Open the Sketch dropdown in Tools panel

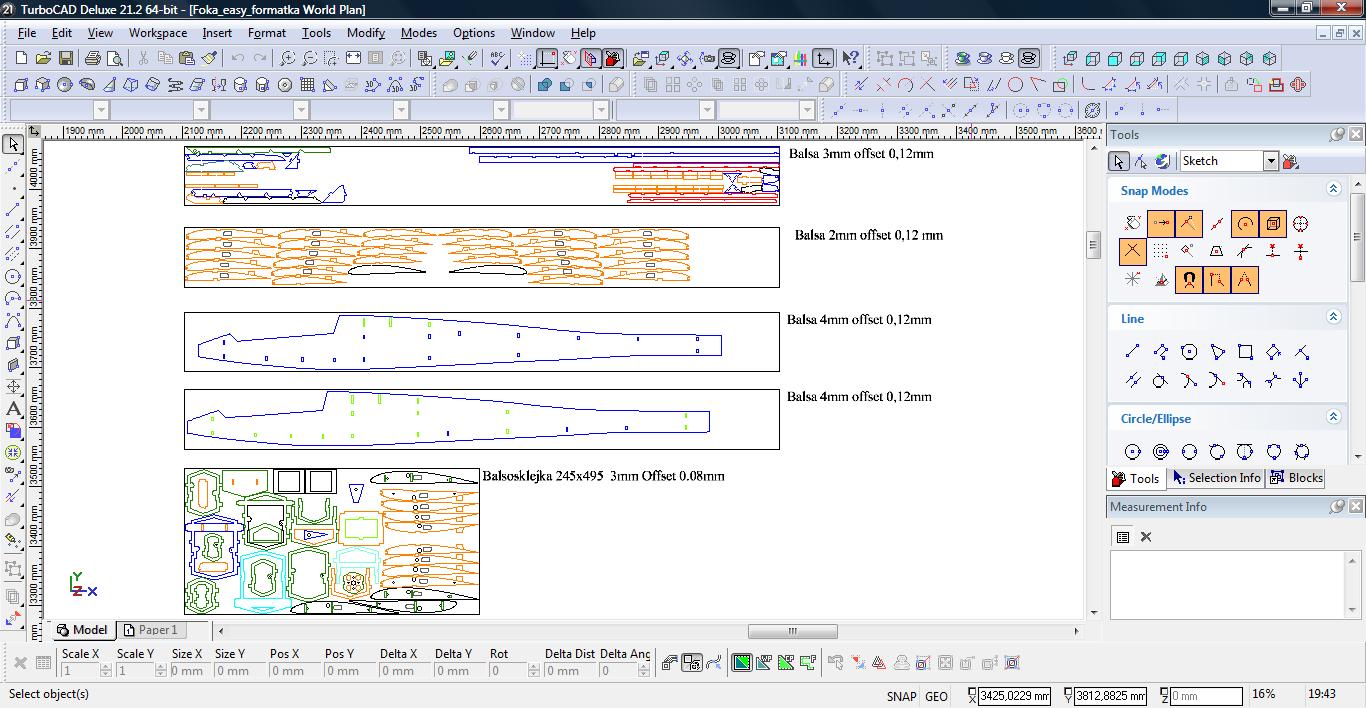pyautogui.click(x=1270, y=161)
